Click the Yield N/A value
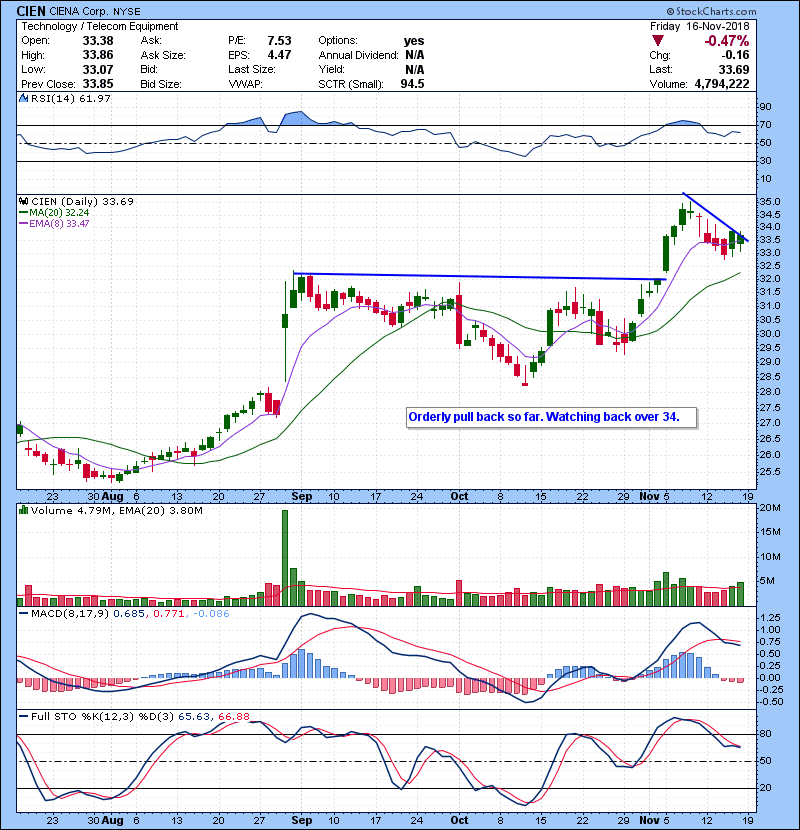 click(415, 69)
